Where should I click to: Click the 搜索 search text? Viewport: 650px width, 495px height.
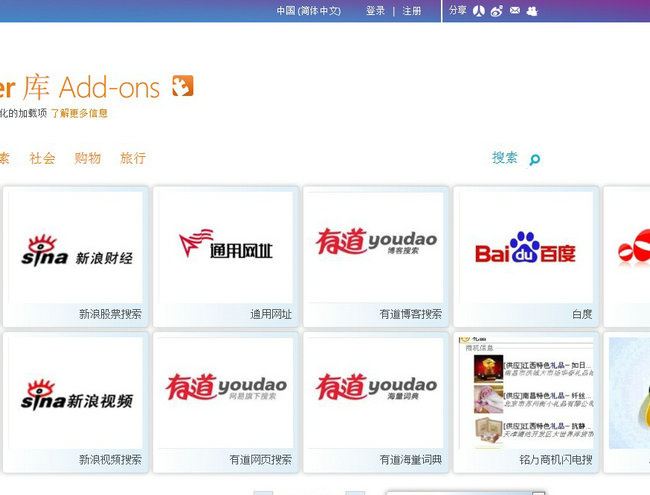(x=504, y=158)
